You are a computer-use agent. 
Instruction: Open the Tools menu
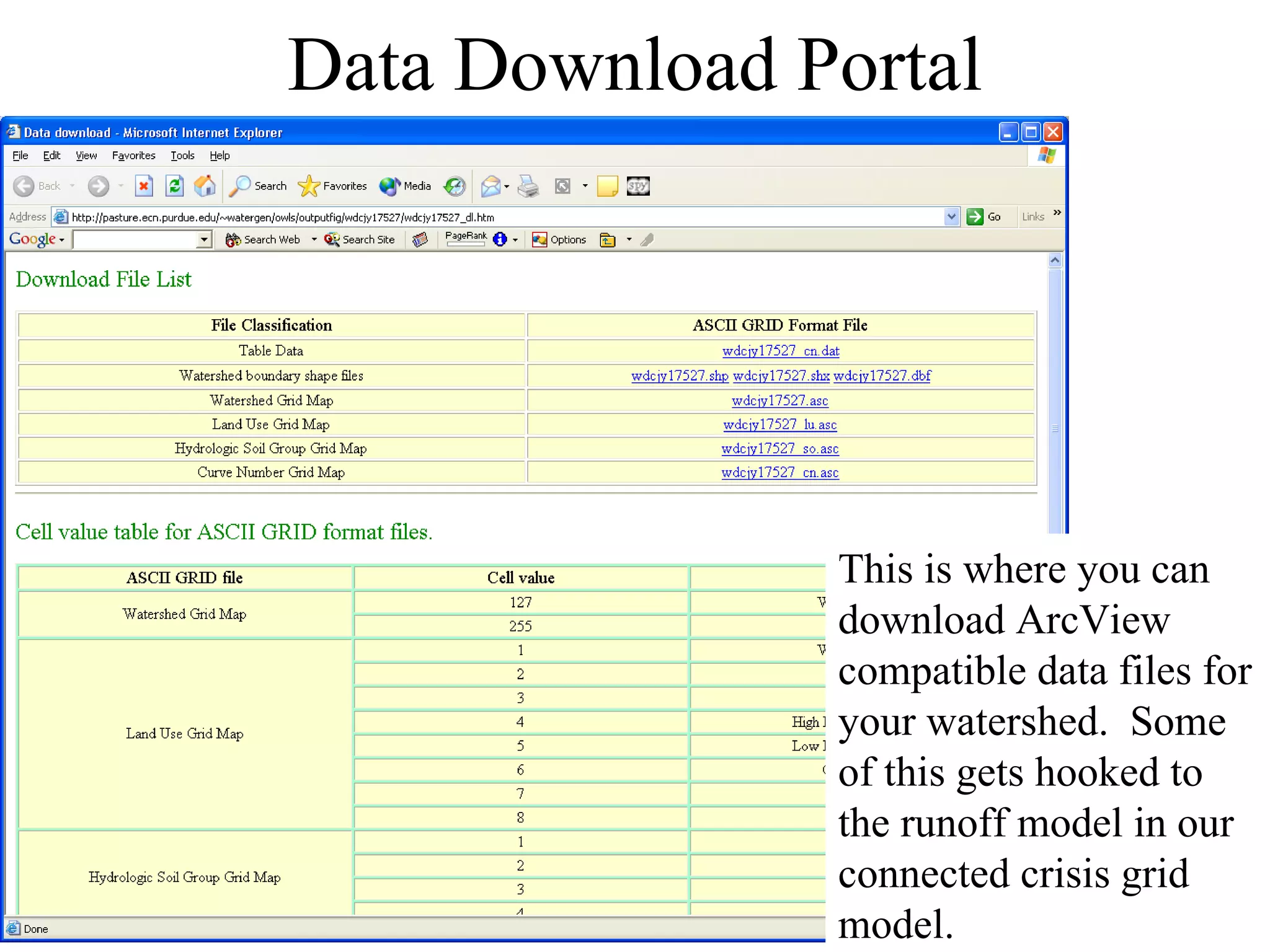[x=182, y=156]
